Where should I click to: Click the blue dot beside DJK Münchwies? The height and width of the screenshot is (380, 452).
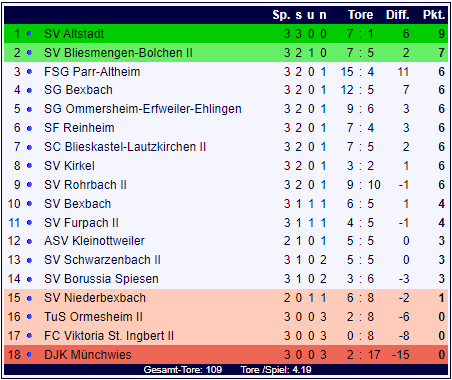pos(29,355)
